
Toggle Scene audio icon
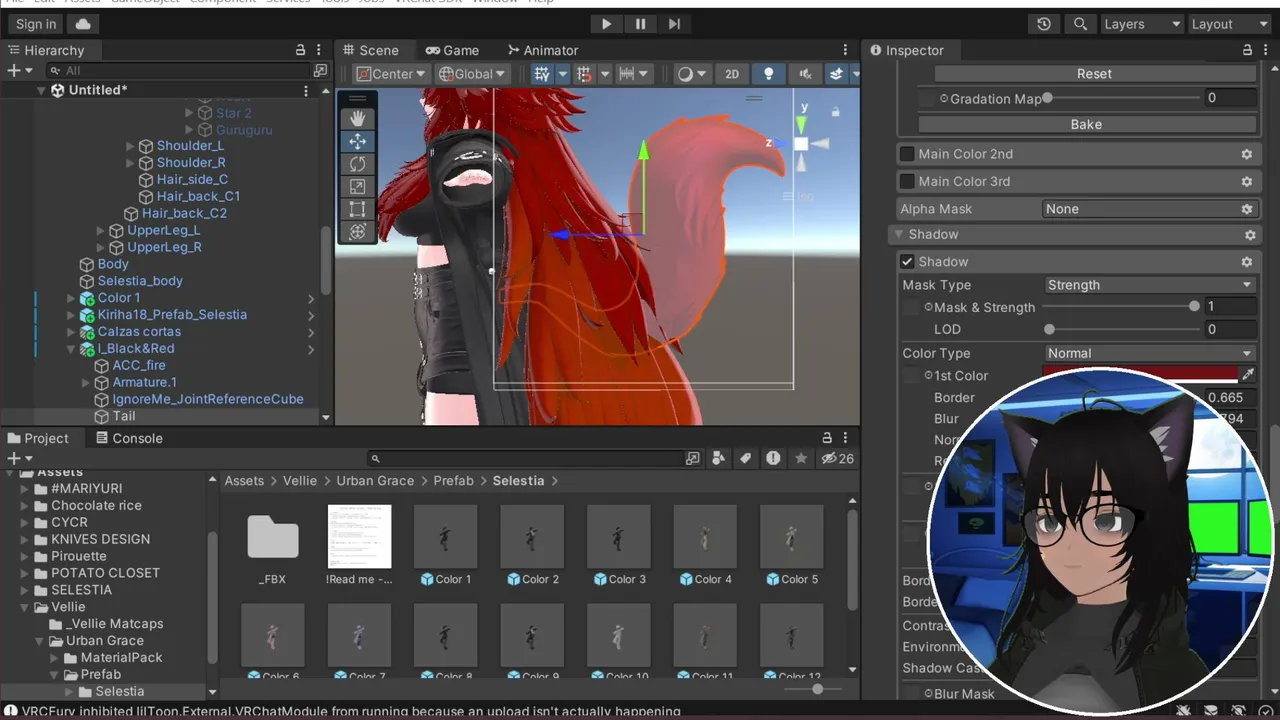805,74
